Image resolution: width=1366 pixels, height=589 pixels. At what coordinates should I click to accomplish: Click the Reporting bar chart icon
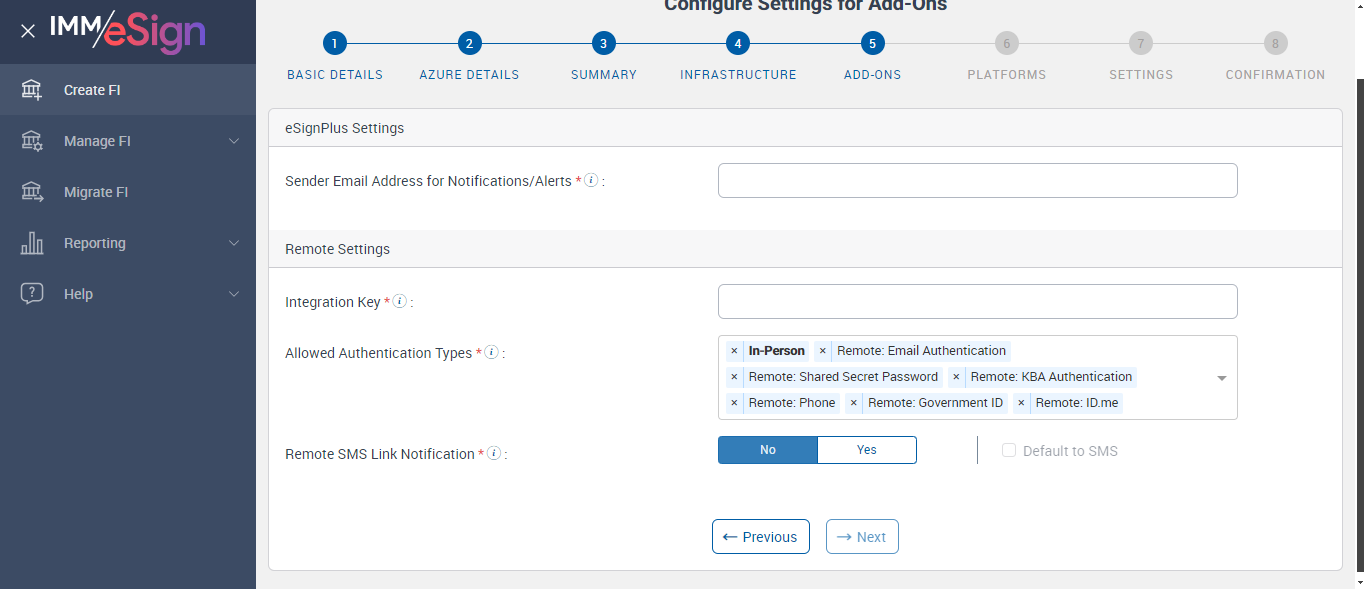coord(32,243)
